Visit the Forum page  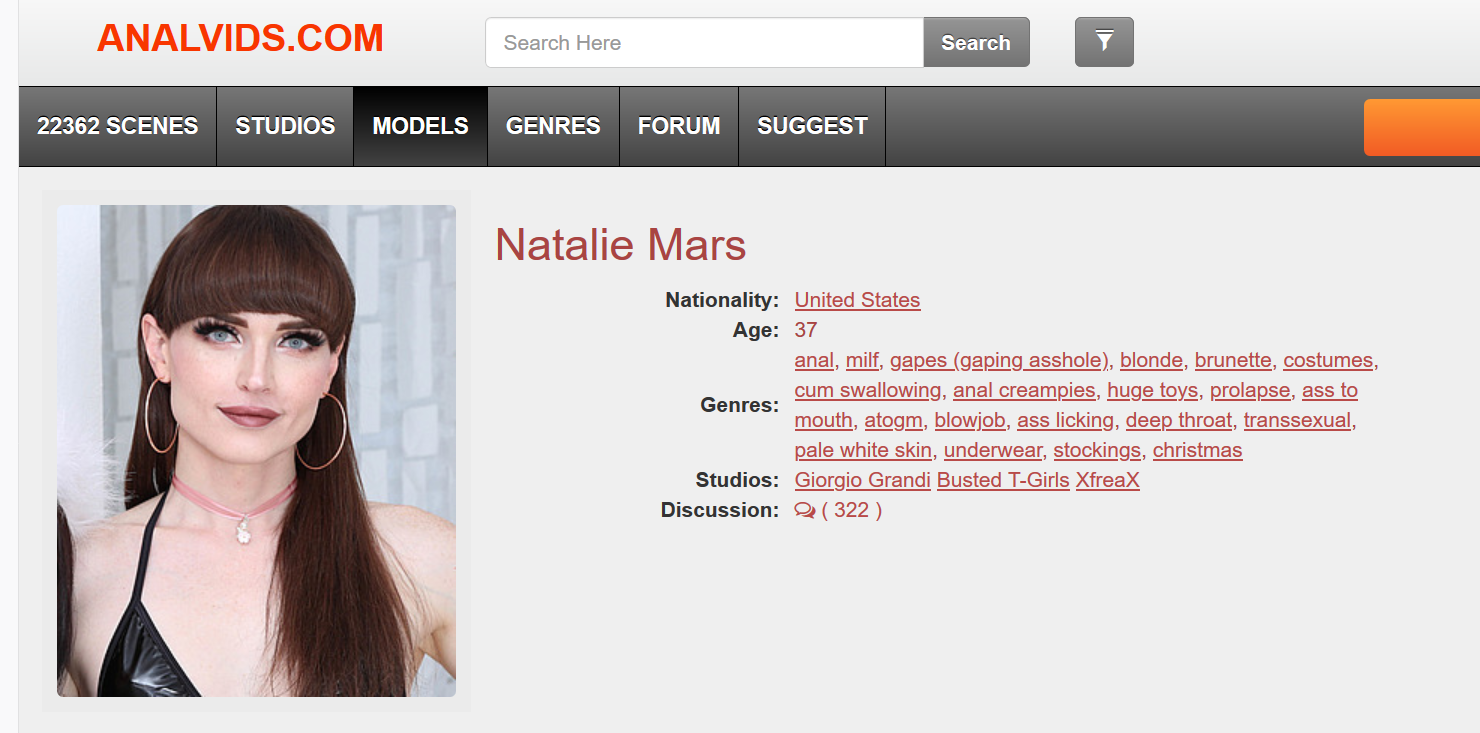tap(679, 126)
